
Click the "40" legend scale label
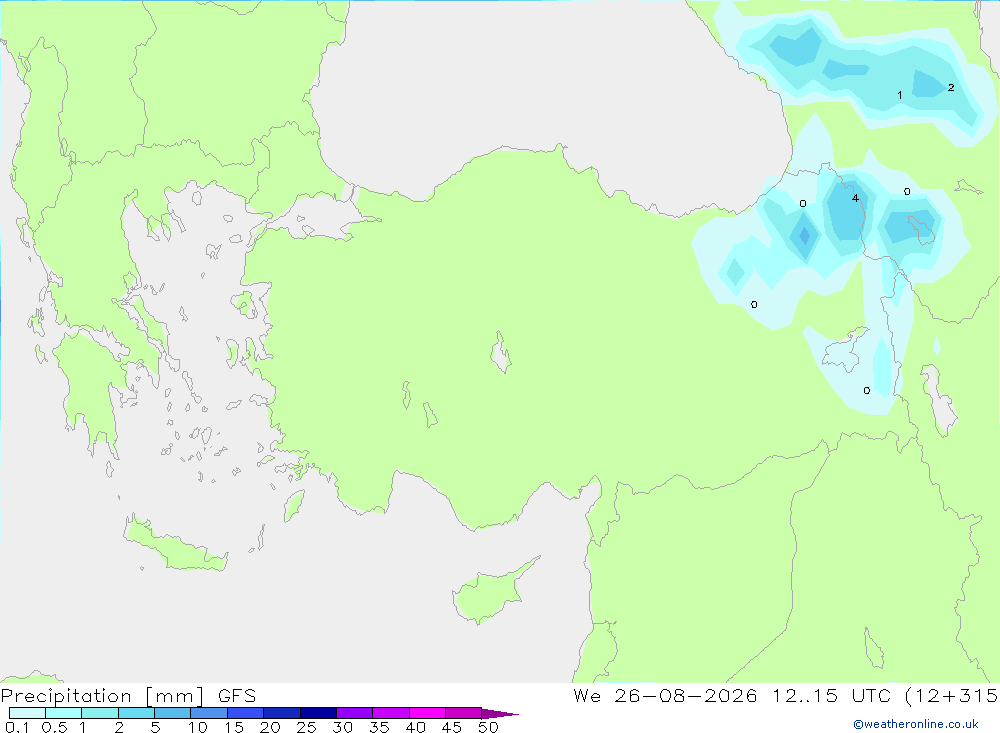point(415,727)
